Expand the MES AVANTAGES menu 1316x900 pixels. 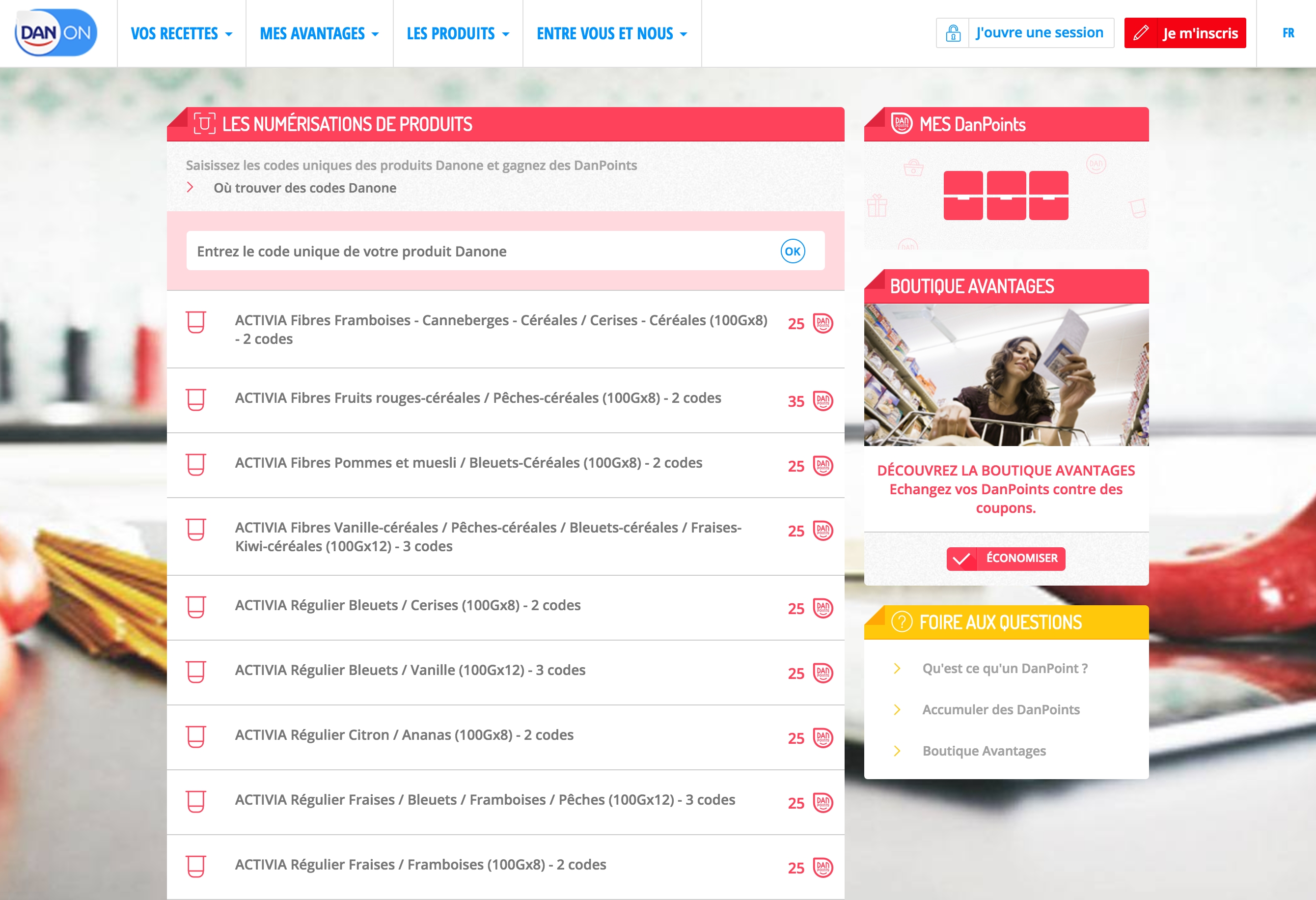click(x=319, y=34)
